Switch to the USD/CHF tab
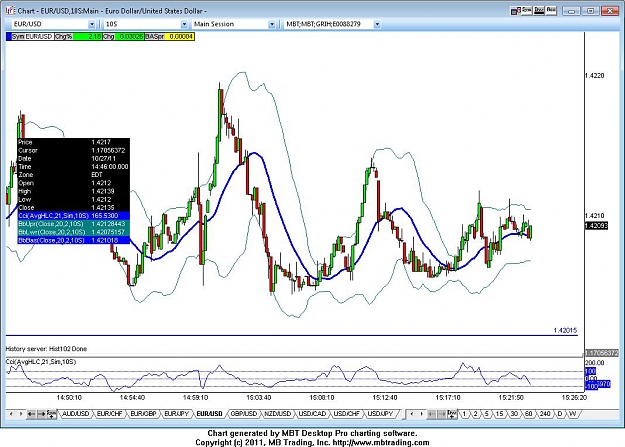 coord(346,414)
